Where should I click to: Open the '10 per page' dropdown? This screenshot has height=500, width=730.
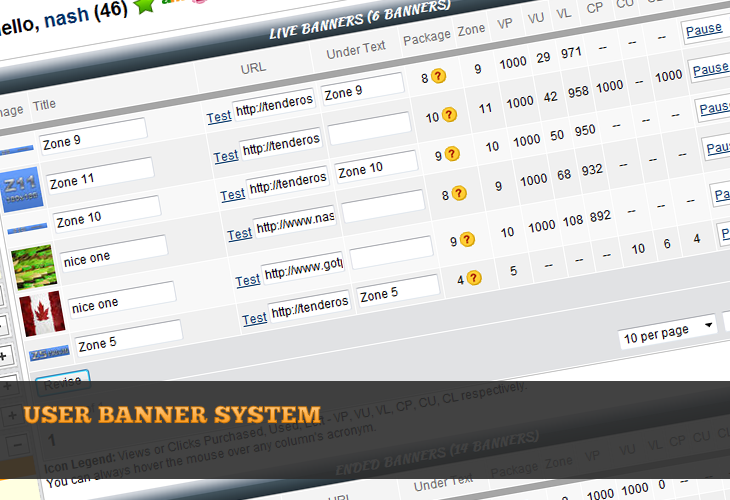click(667, 332)
